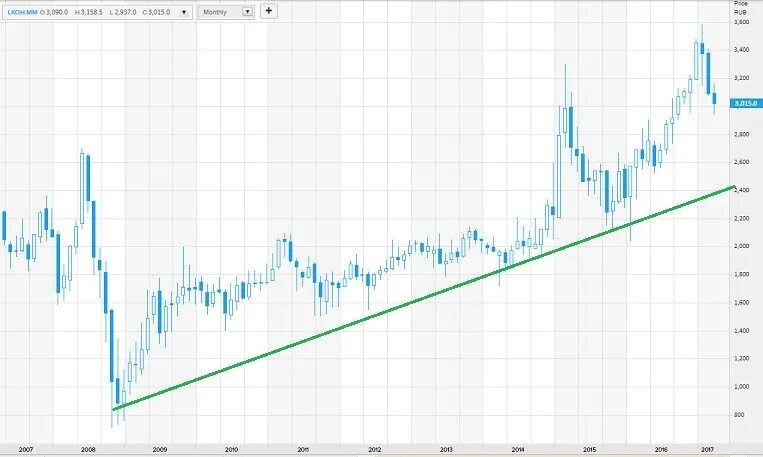
Task: Click the 2009 label on time axis
Action: (x=160, y=450)
